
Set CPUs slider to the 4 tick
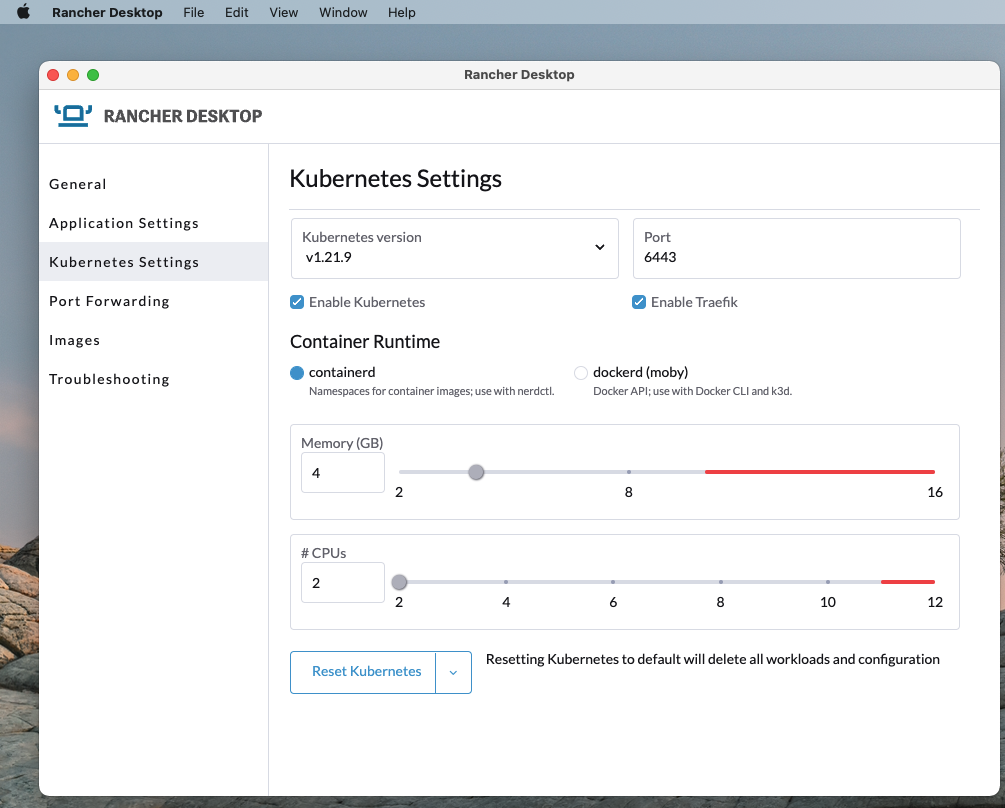coord(506,582)
